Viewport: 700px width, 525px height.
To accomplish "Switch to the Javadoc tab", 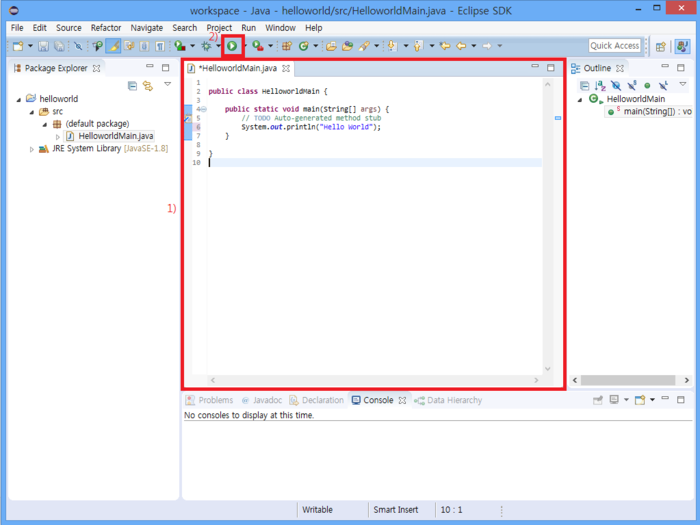I will pyautogui.click(x=262, y=400).
